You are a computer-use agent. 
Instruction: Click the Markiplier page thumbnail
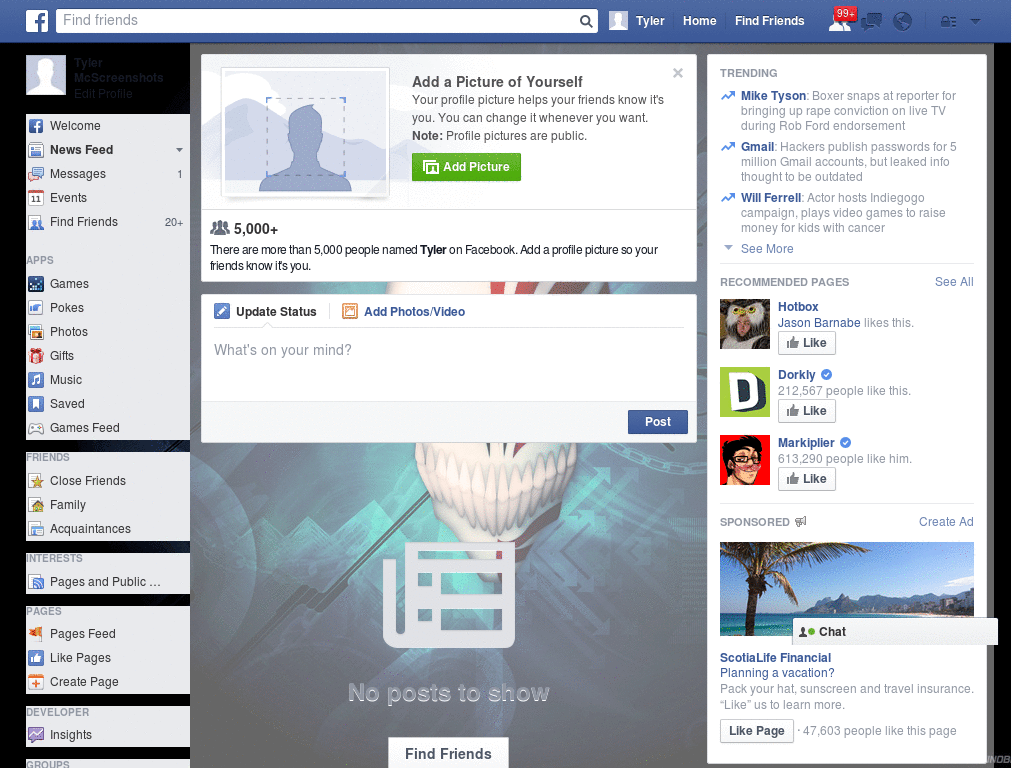click(745, 460)
